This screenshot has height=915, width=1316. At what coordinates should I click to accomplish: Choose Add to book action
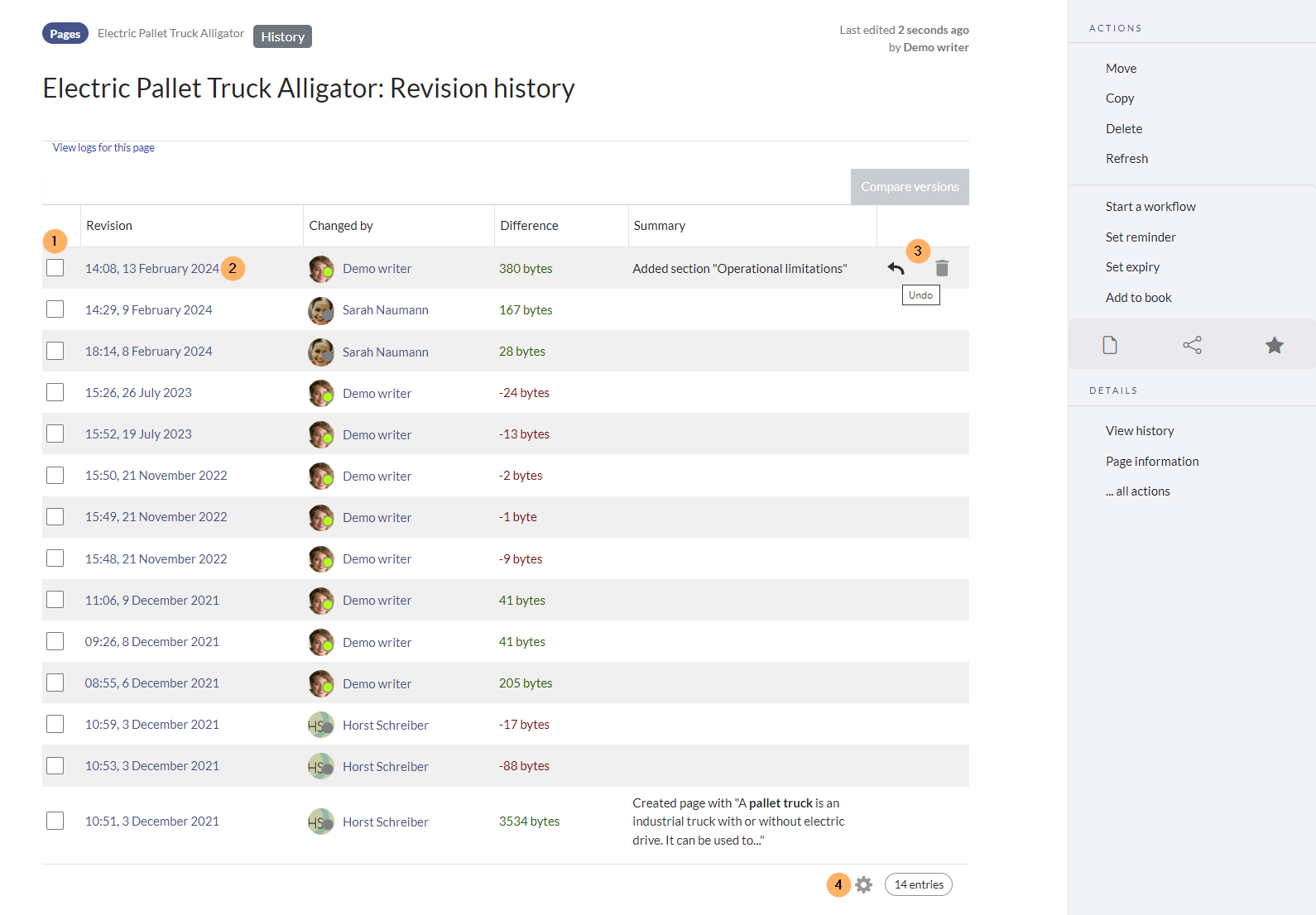point(1139,297)
